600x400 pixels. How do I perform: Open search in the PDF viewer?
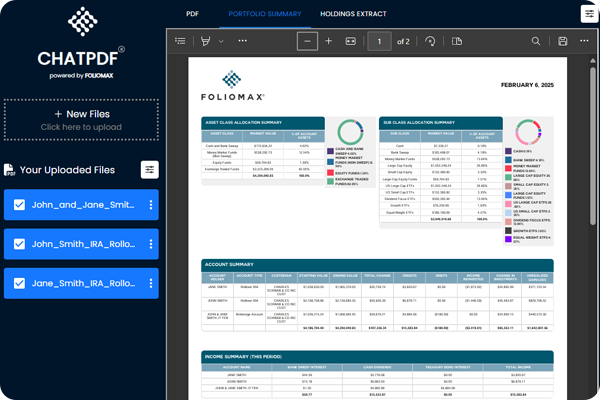[x=536, y=41]
